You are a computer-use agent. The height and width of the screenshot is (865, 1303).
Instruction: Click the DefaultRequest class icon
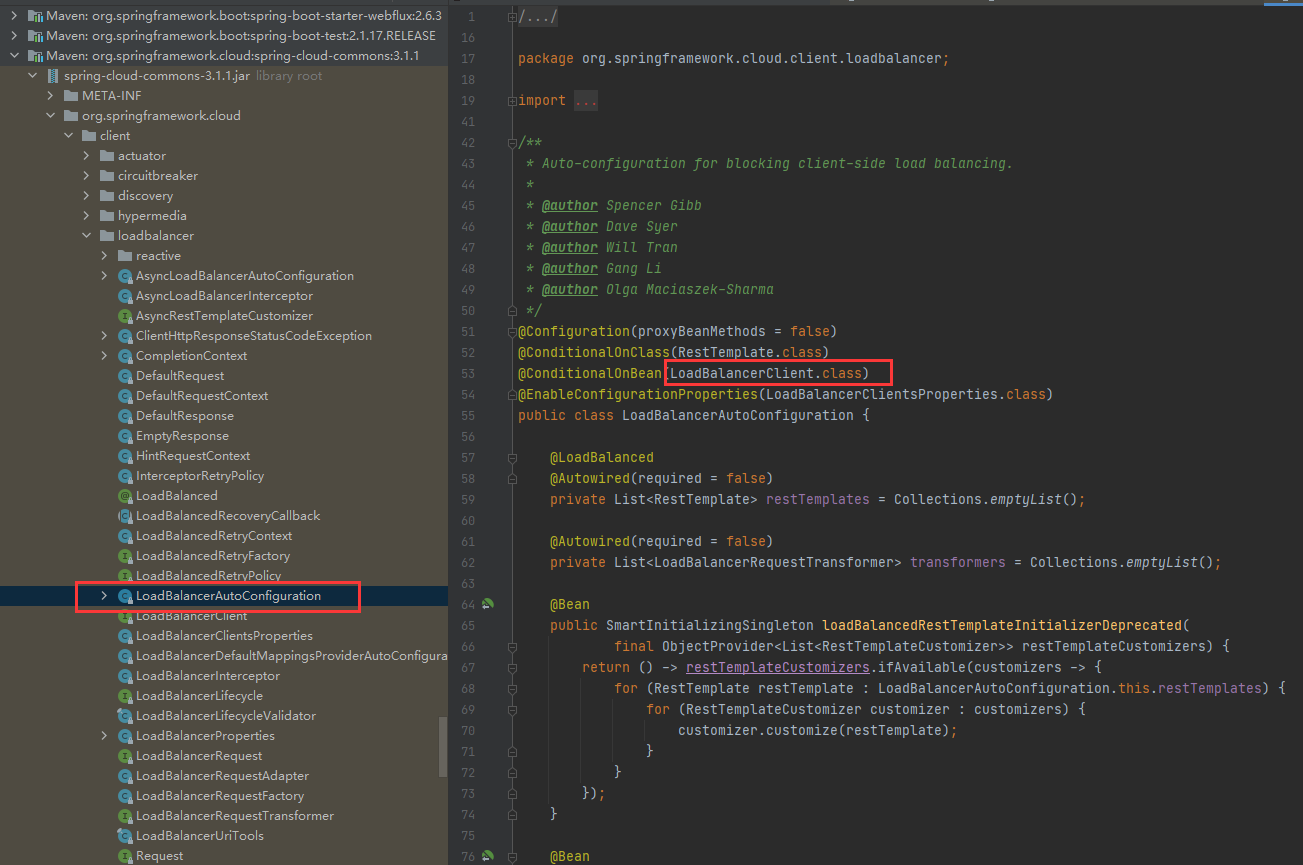pyautogui.click(x=125, y=376)
